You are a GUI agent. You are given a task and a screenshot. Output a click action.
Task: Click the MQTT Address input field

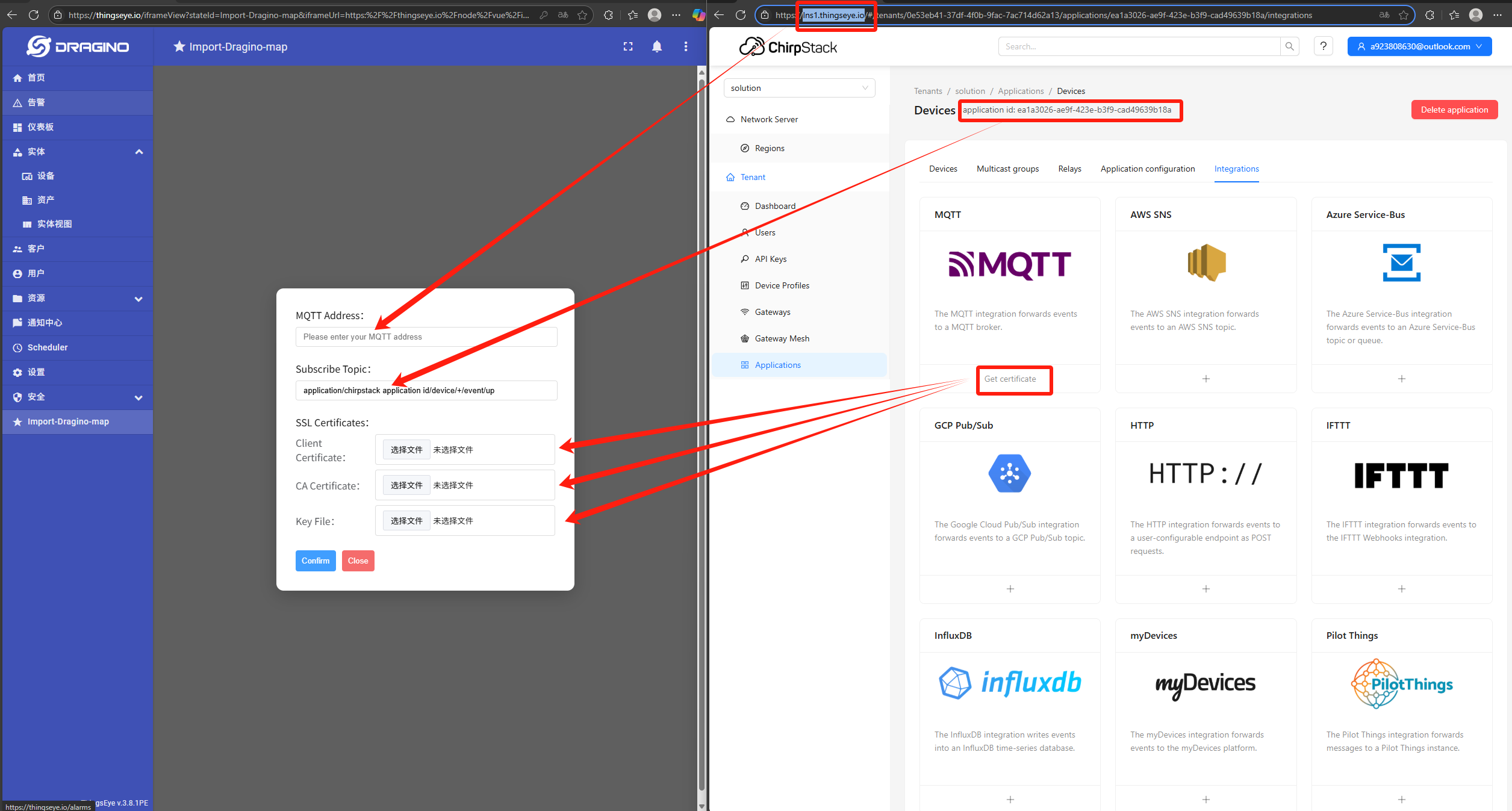tap(426, 337)
